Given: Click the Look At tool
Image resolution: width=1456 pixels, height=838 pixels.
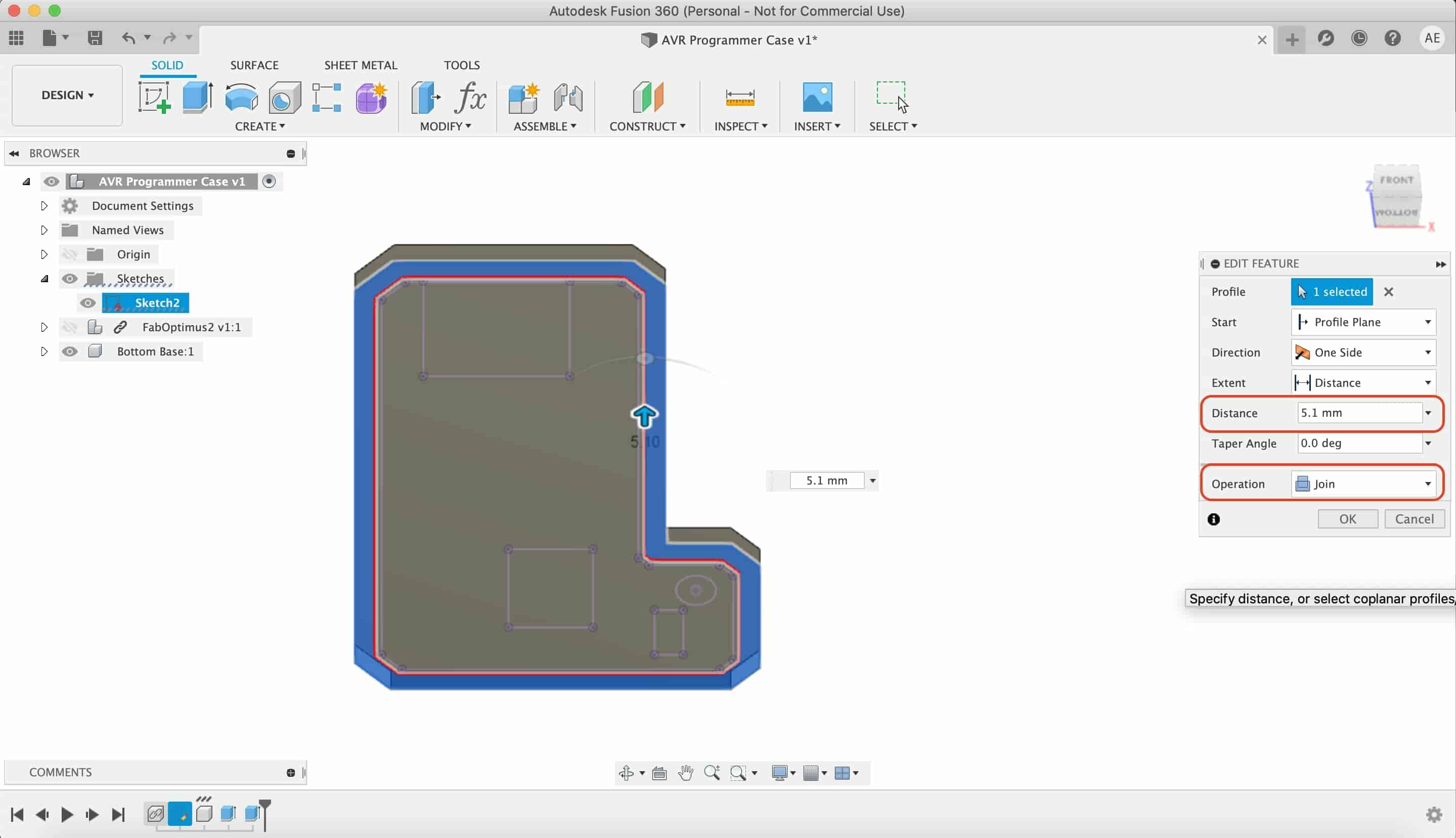Looking at the screenshot, I should [x=659, y=773].
